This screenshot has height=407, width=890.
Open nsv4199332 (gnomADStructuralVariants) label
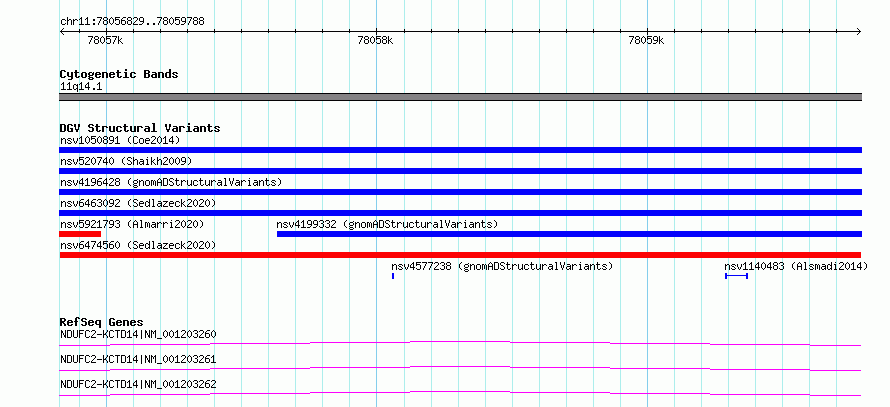[x=387, y=224]
